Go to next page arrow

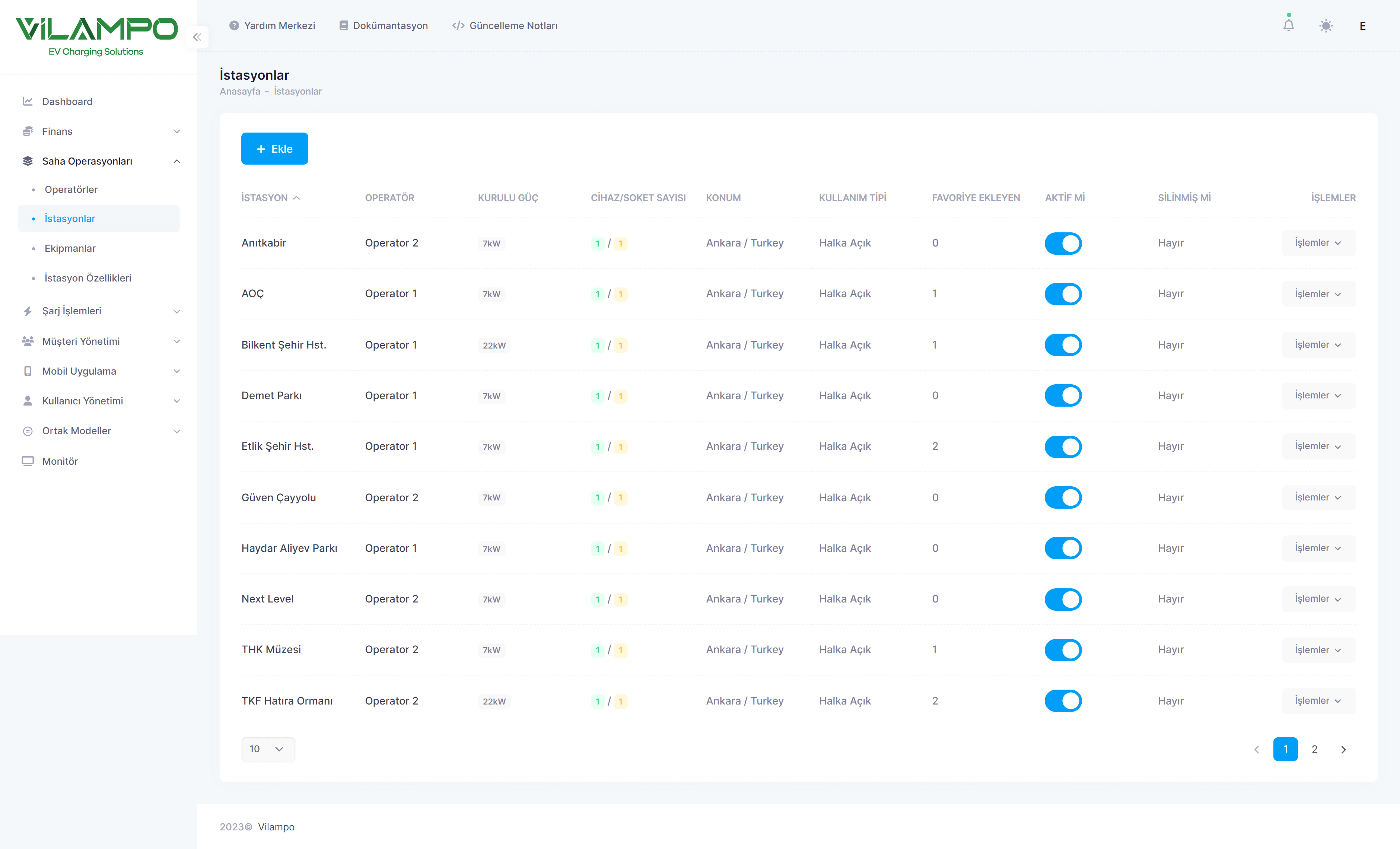[x=1343, y=749]
